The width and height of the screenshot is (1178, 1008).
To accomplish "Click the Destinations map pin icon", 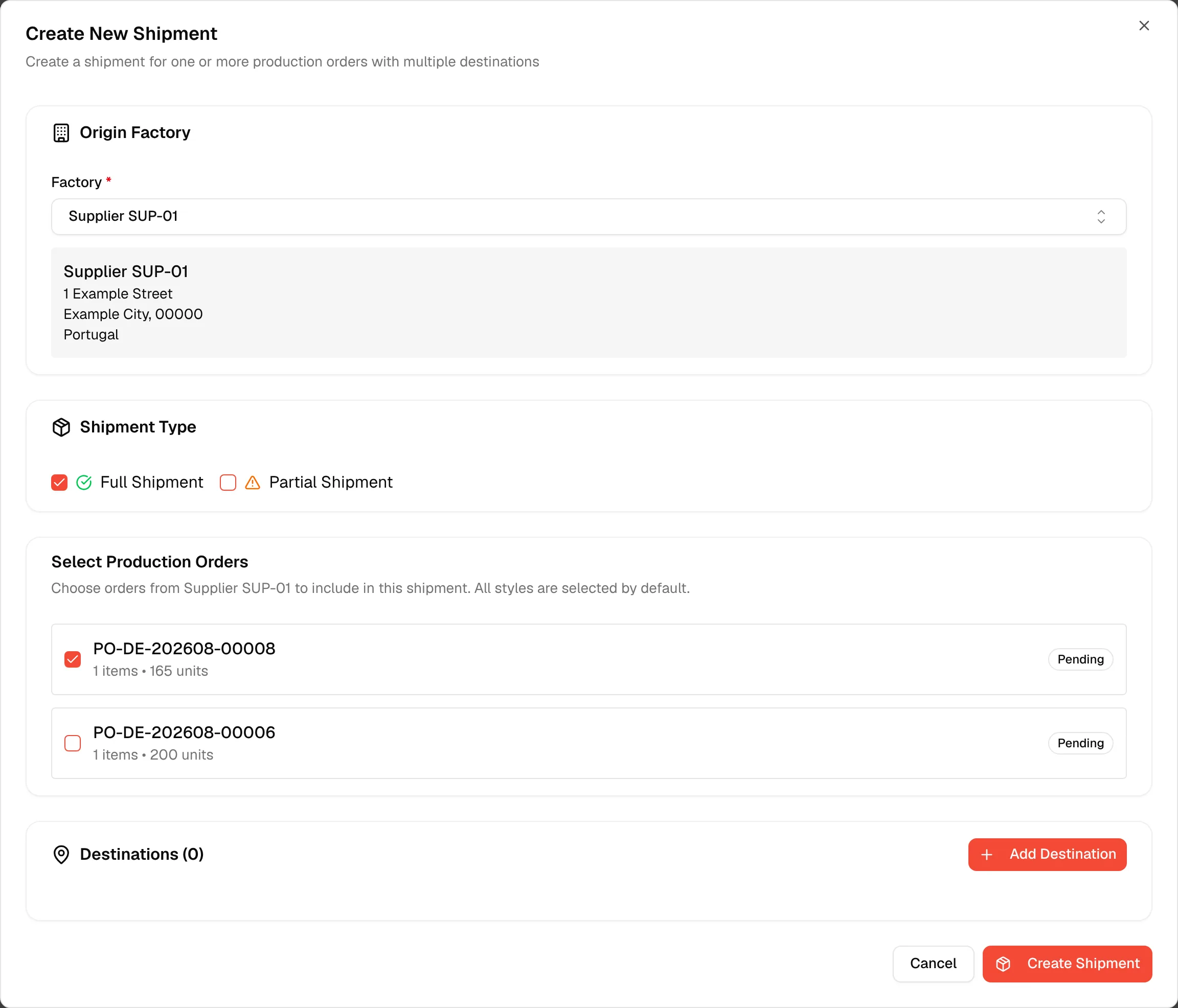I will (61, 855).
